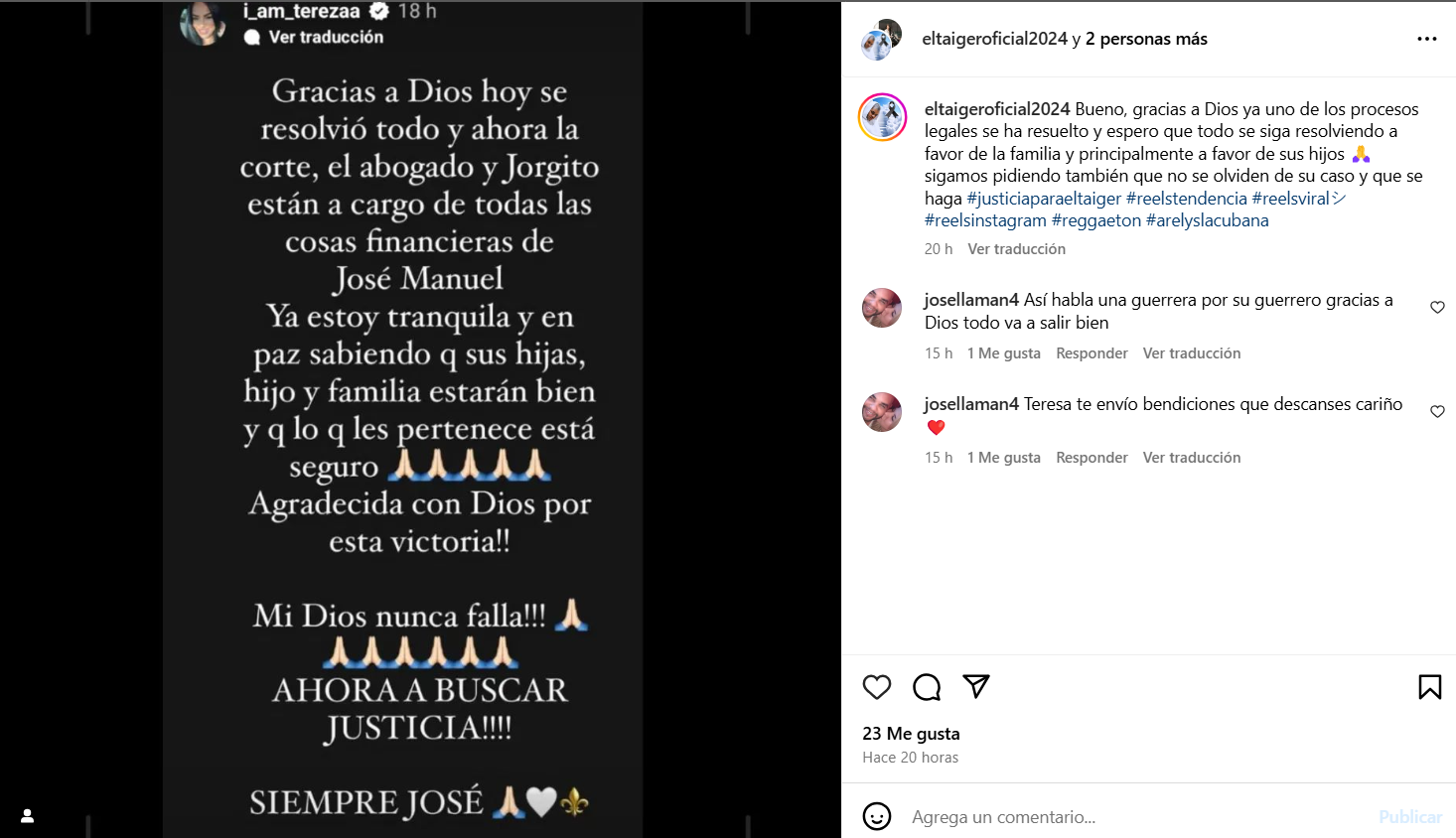This screenshot has width=1456, height=838.
Task: Open emoji picker in comment box
Action: [877, 816]
